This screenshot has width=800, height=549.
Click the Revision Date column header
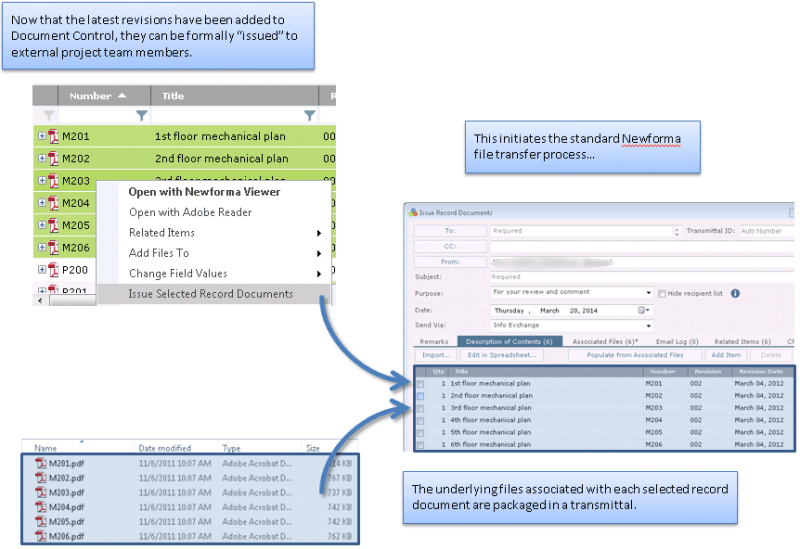(x=761, y=371)
